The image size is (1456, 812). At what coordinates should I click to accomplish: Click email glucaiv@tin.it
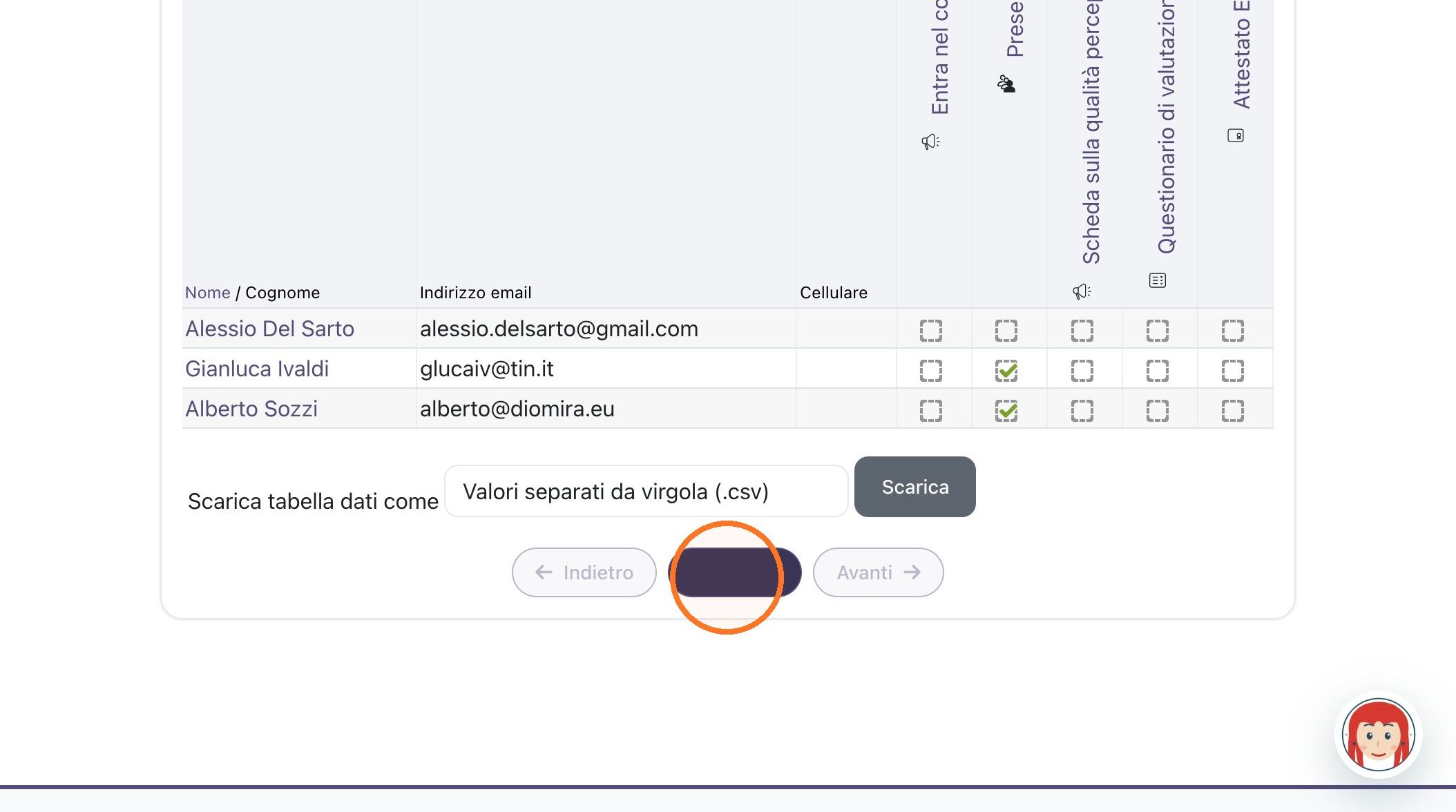(487, 369)
